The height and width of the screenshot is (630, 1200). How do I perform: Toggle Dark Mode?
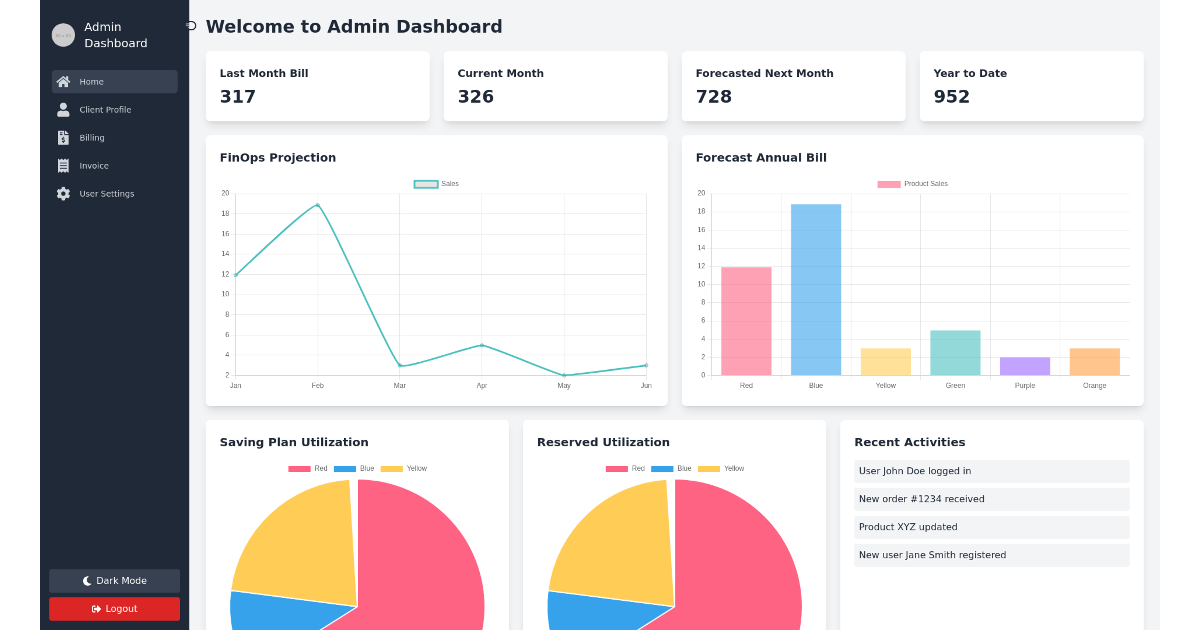114,581
